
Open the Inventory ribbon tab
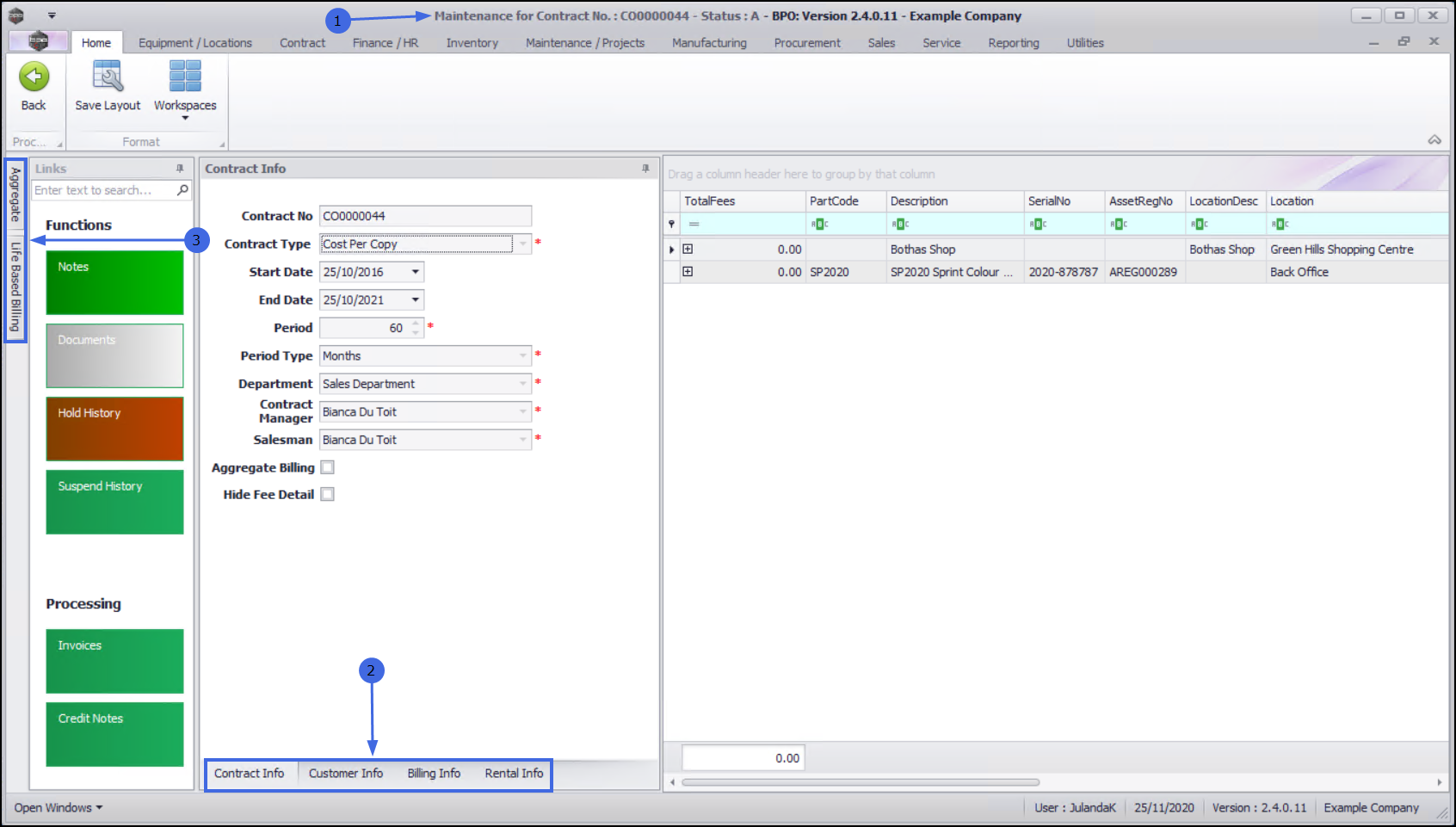(x=472, y=43)
